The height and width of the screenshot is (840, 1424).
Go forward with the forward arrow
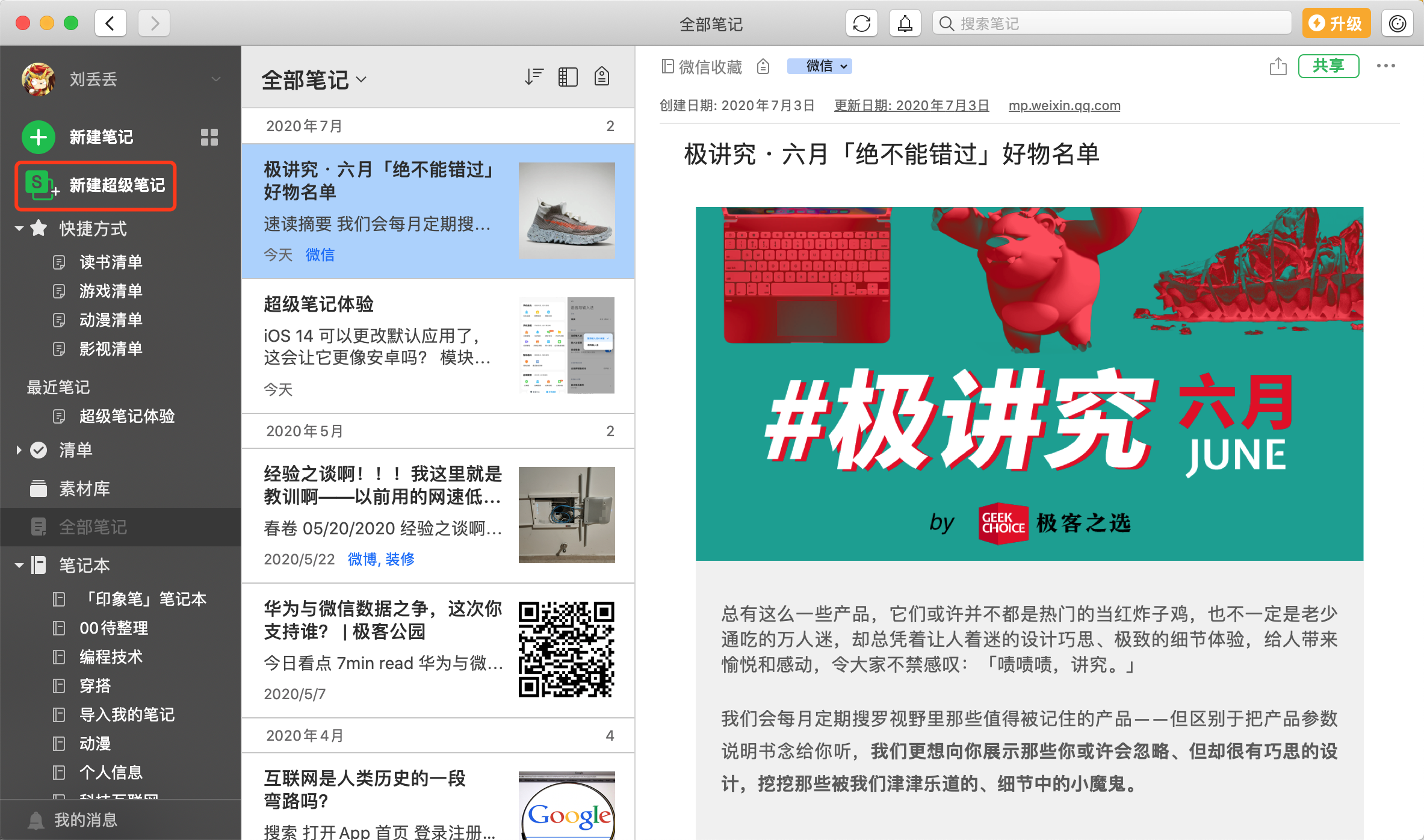pos(154,23)
